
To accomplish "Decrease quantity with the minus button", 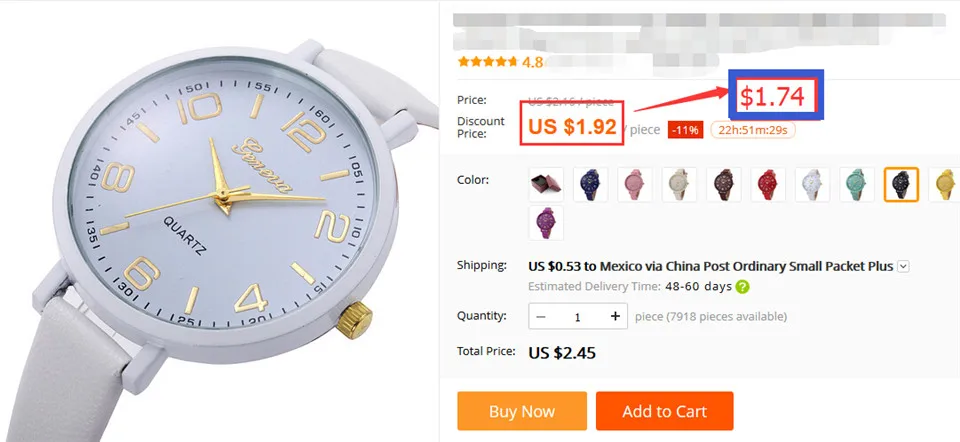I will 541,317.
